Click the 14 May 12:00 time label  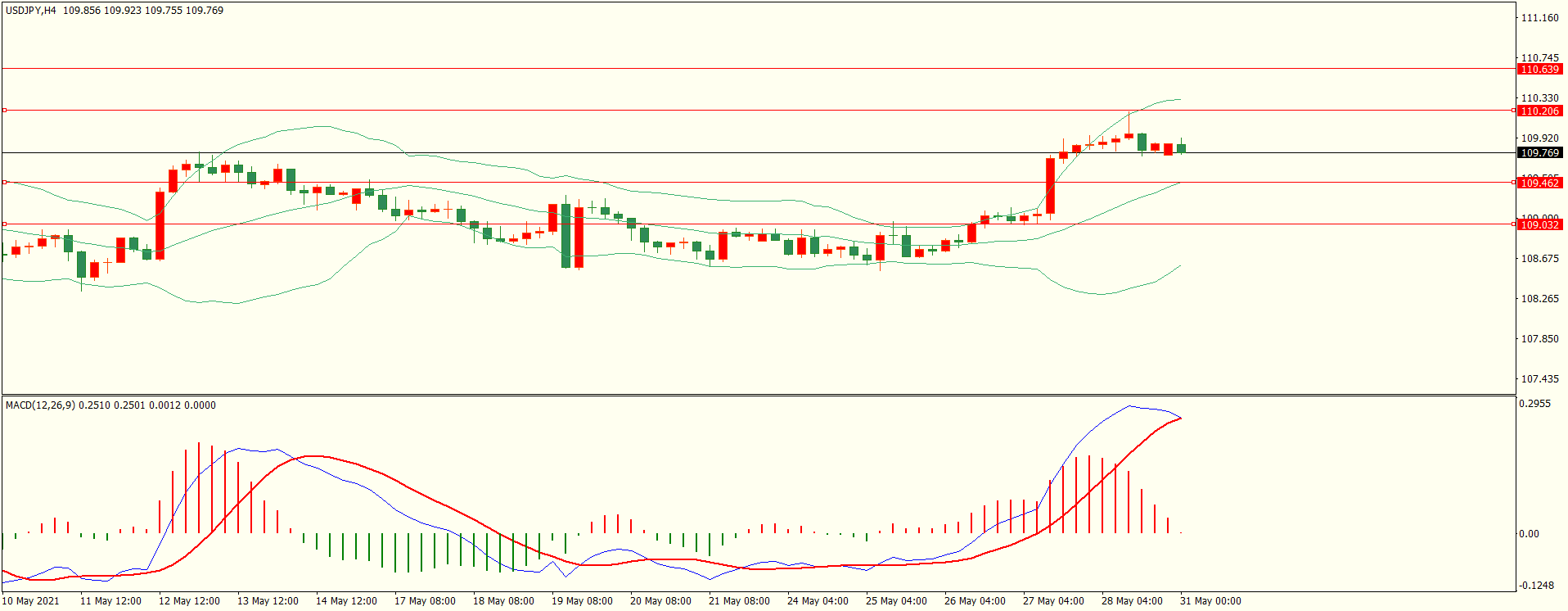[346, 601]
